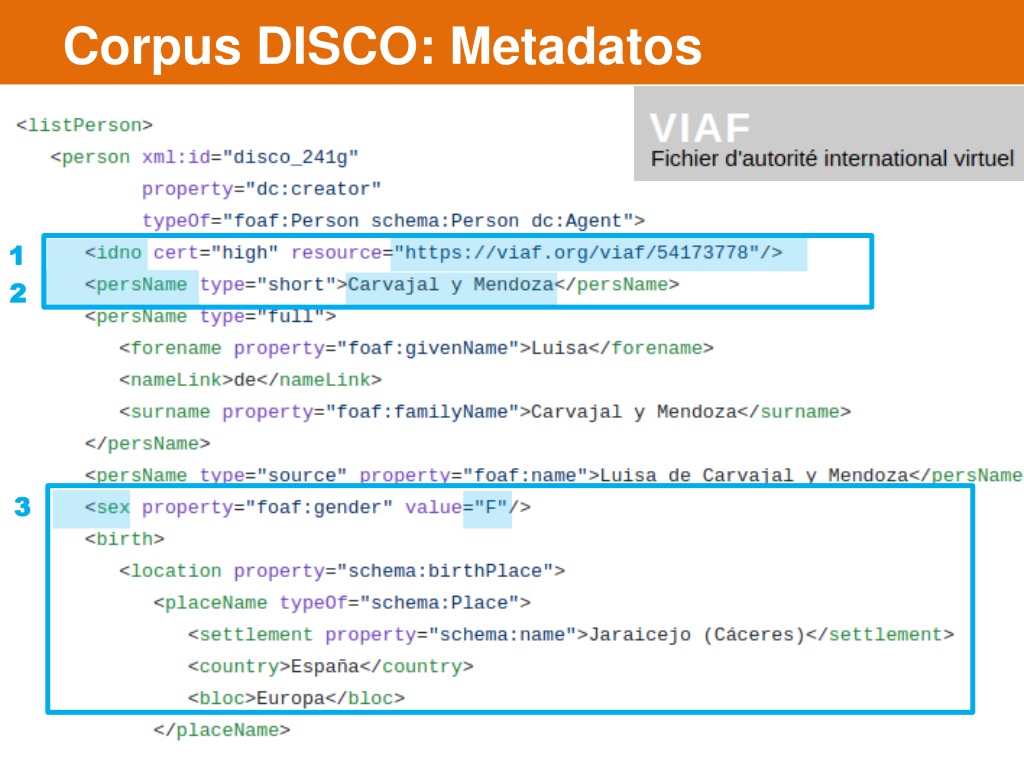Click the </placeName> closing tag

tap(221, 730)
